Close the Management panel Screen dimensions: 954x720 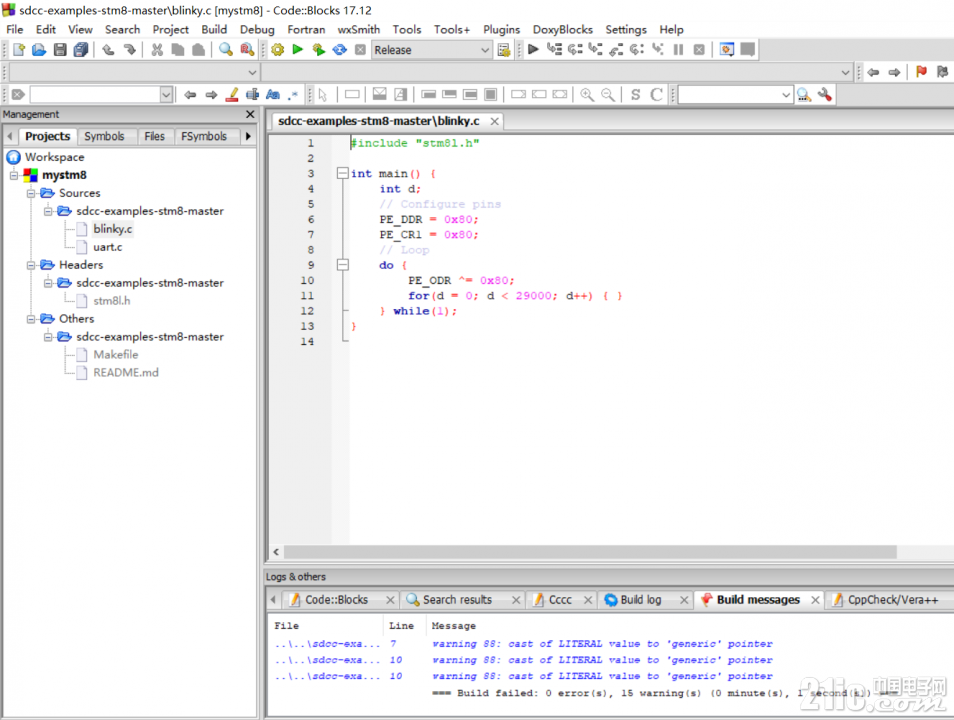pyautogui.click(x=250, y=114)
